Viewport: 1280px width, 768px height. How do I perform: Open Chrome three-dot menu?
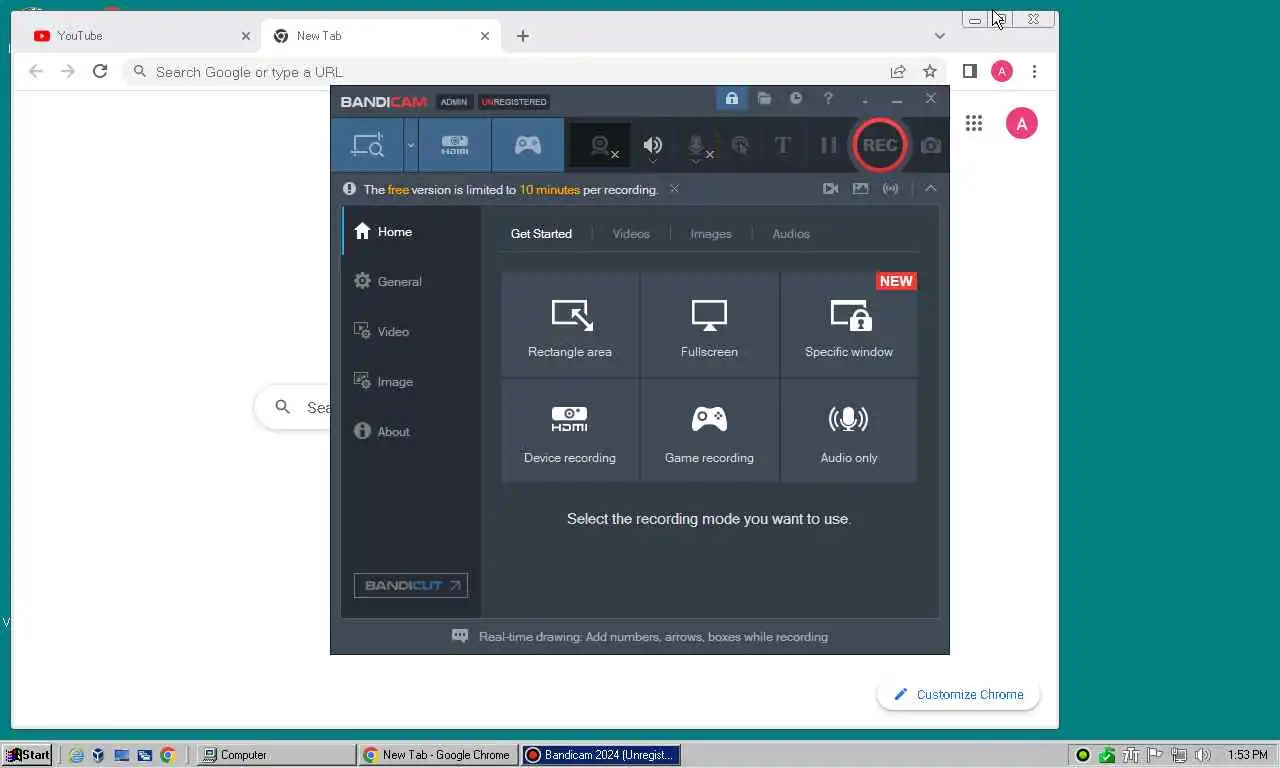1034,71
